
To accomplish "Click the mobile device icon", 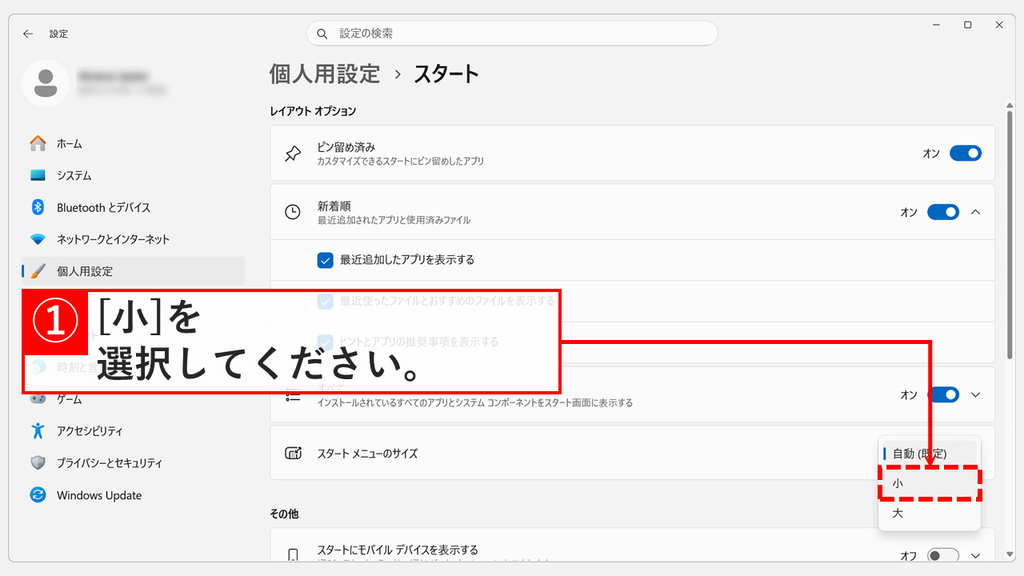I will tap(293, 554).
